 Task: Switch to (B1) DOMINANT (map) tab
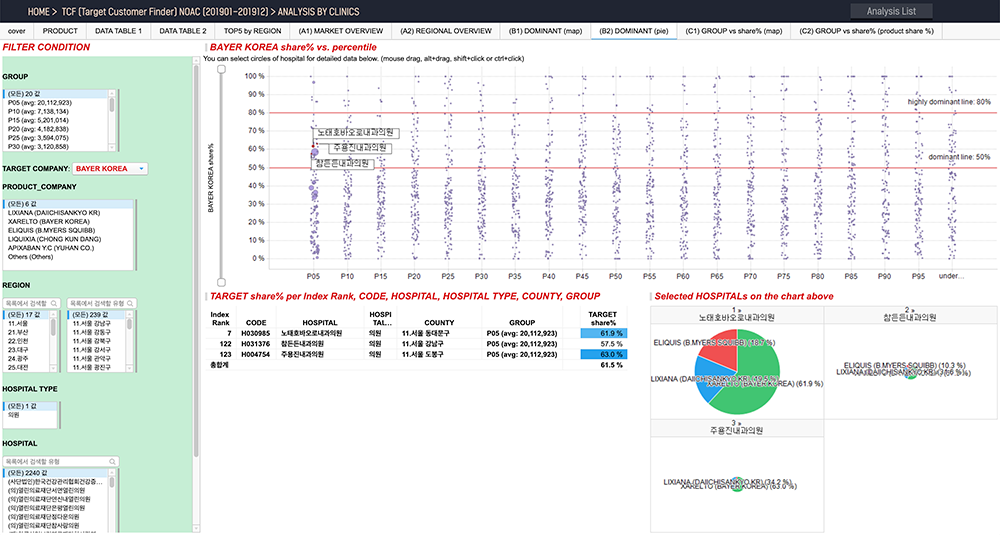[545, 31]
